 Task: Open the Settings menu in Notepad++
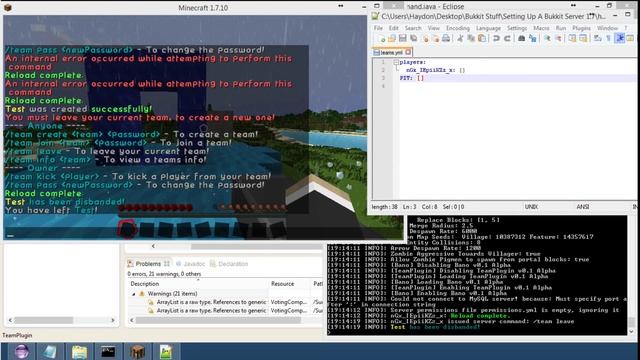[x=517, y=28]
